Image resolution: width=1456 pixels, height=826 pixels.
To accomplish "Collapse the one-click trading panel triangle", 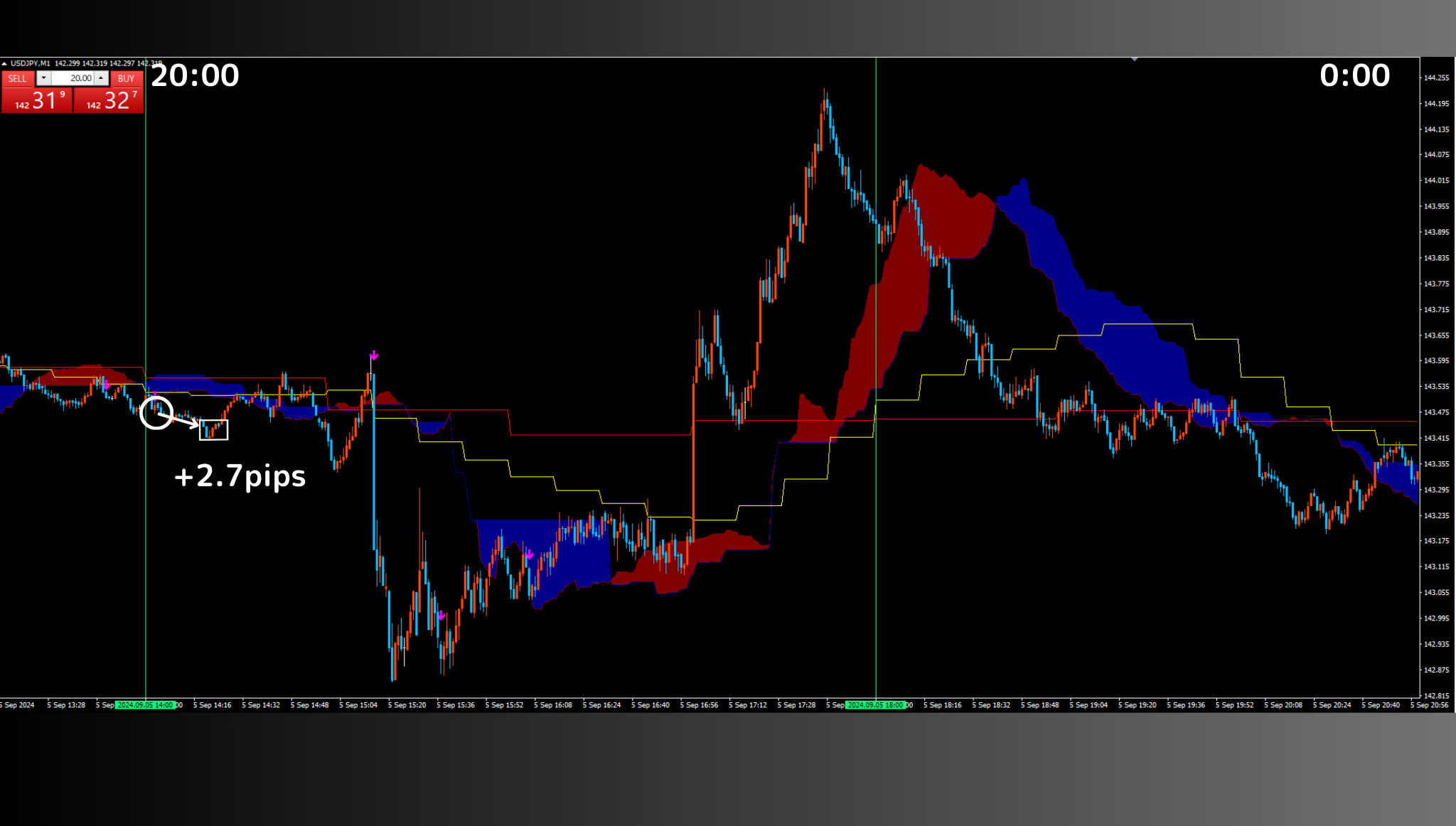I will coord(4,64).
